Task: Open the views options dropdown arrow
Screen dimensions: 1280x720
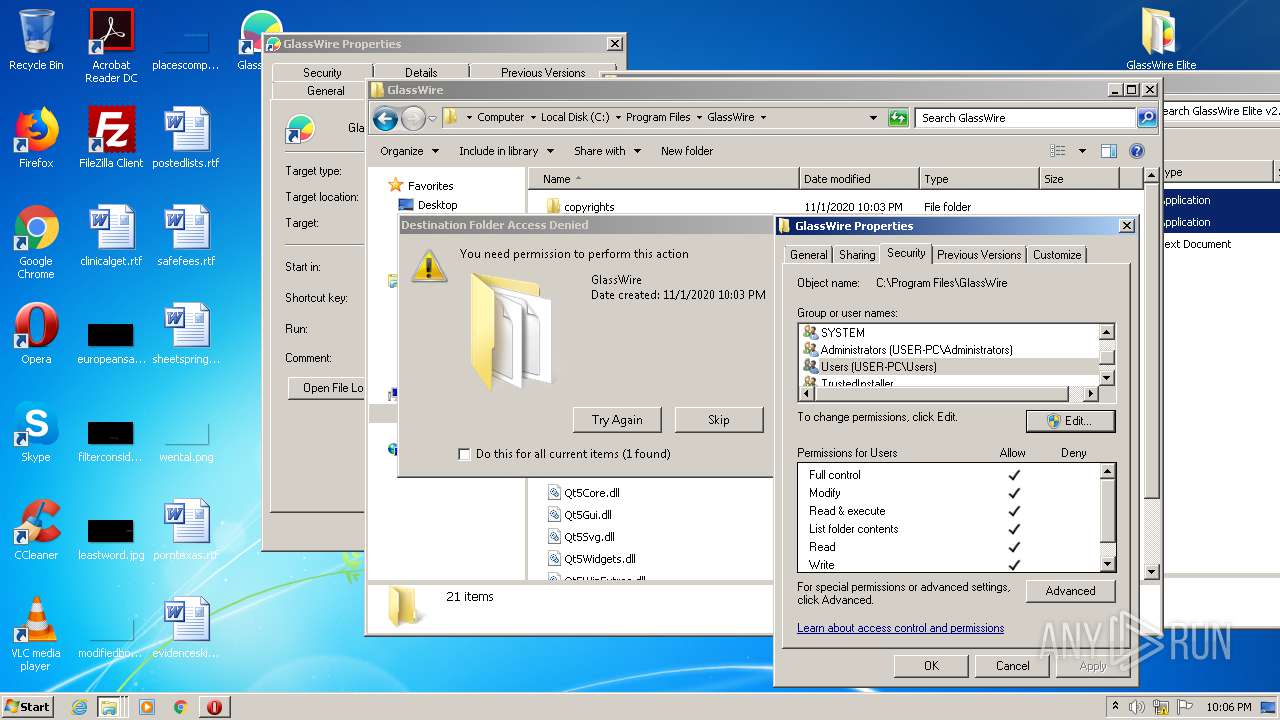Action: click(1082, 151)
